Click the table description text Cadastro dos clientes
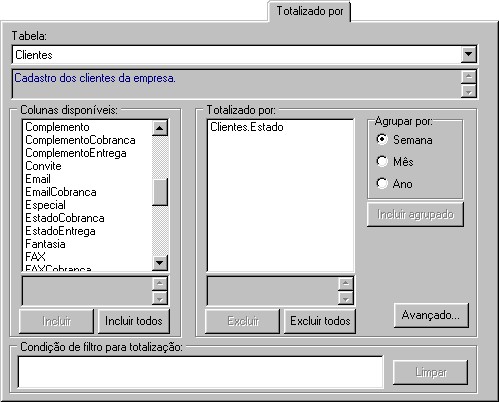499x402 pixels. pyautogui.click(x=95, y=78)
